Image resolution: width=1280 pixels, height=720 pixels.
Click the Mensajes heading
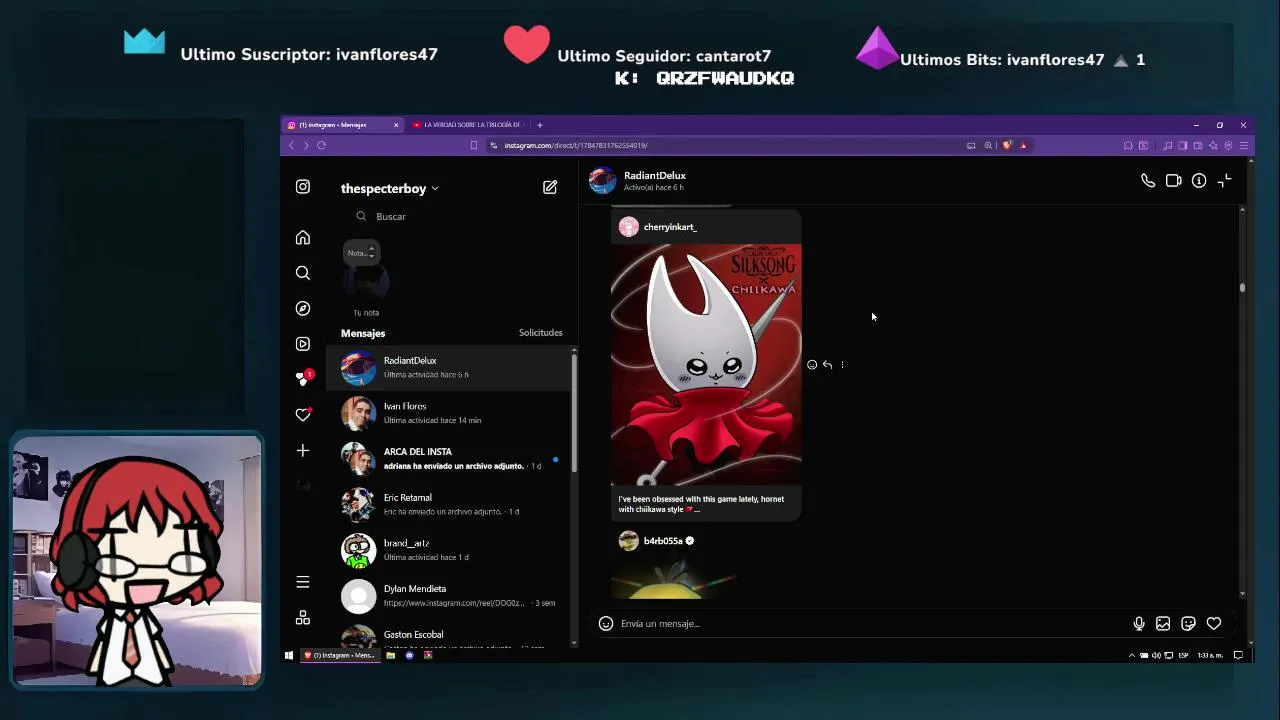tap(363, 334)
